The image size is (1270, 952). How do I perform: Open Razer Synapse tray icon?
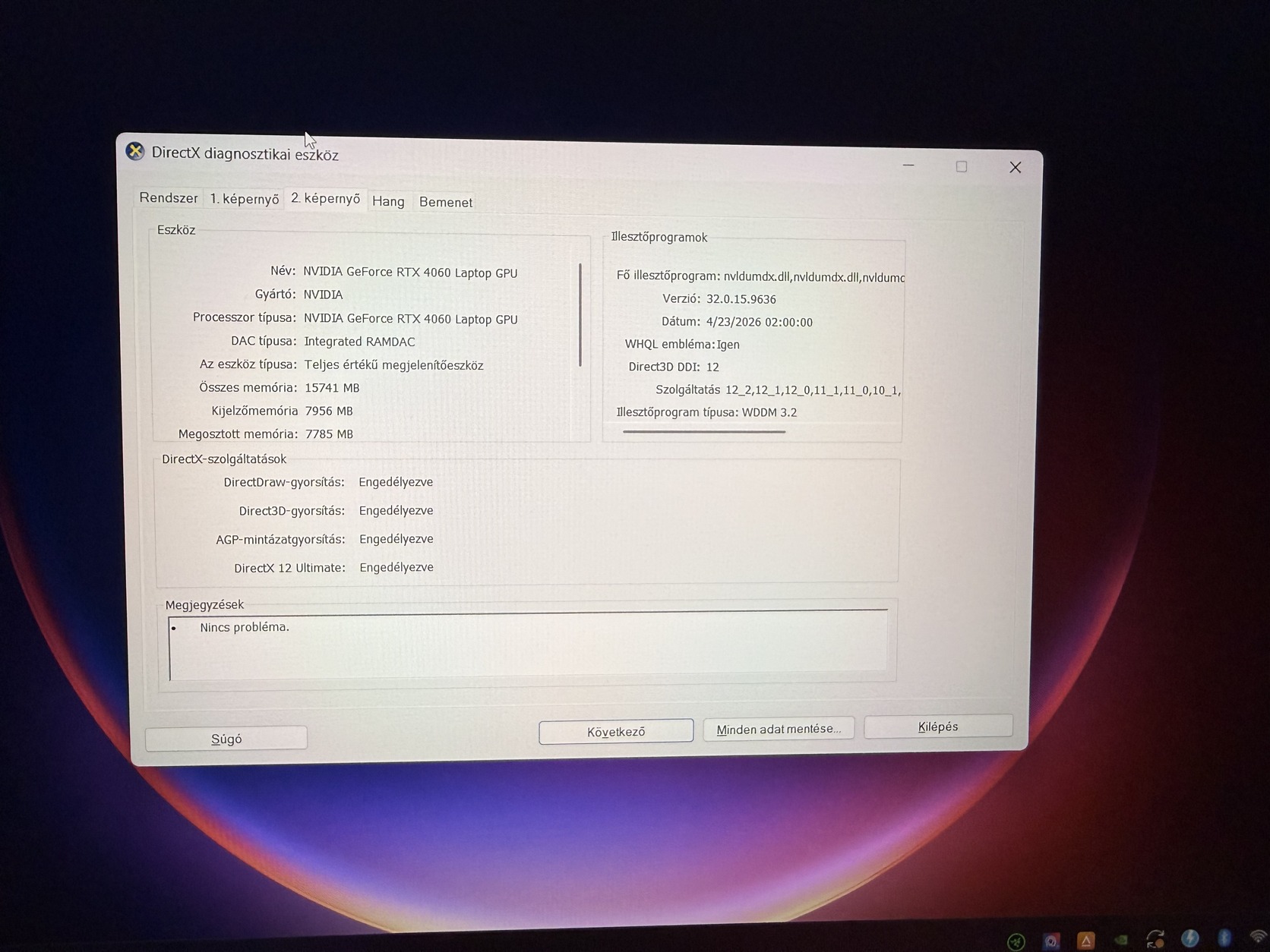click(1016, 942)
